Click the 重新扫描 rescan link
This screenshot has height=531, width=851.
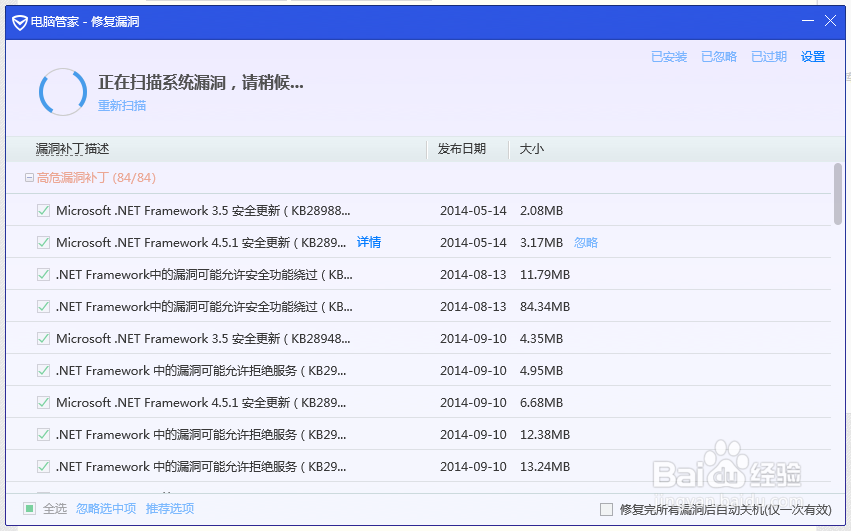click(x=122, y=105)
